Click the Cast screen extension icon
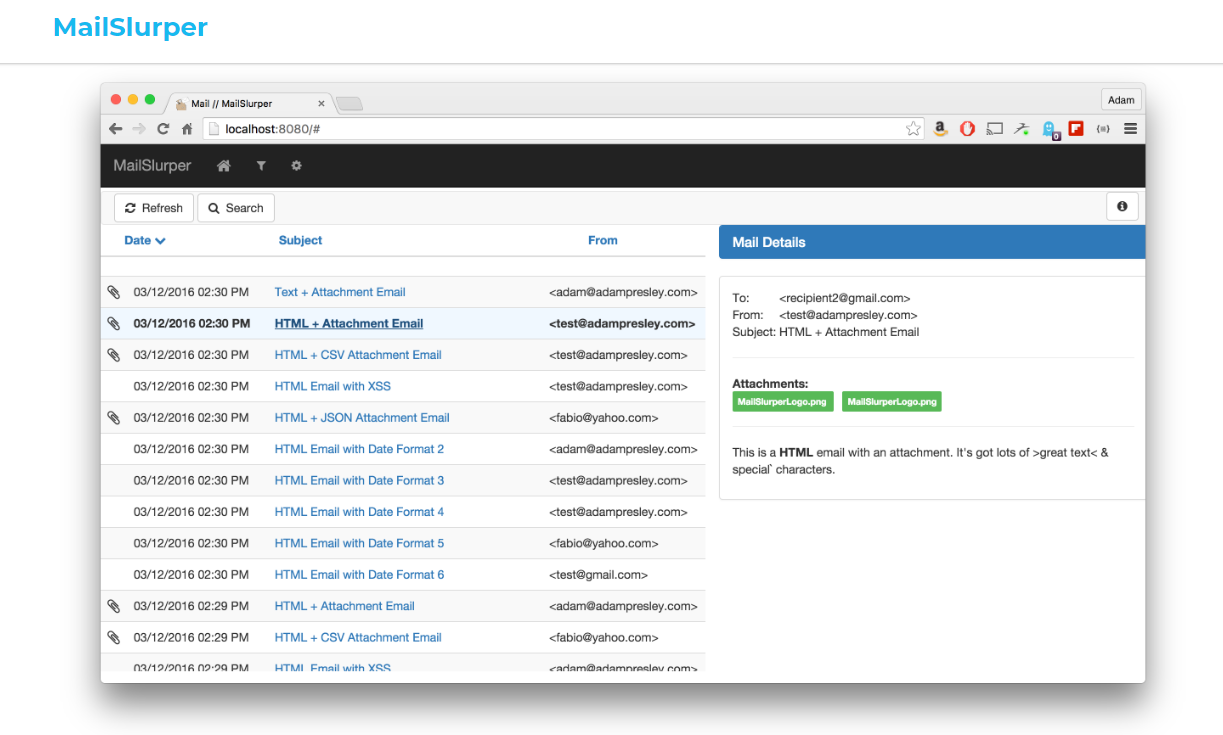This screenshot has height=735, width=1223. [994, 129]
